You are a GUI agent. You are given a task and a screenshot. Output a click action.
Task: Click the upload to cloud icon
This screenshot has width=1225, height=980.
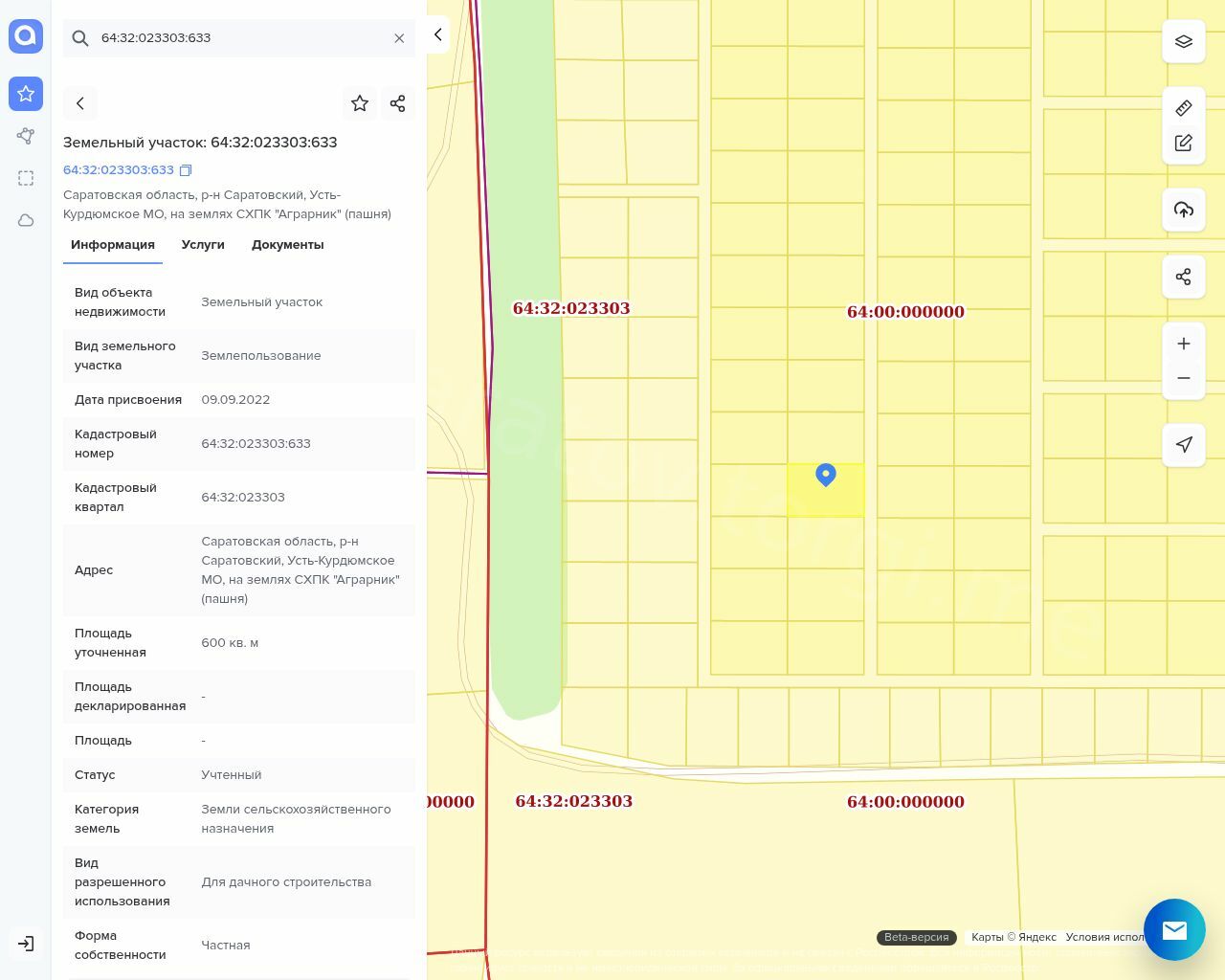point(1184,210)
